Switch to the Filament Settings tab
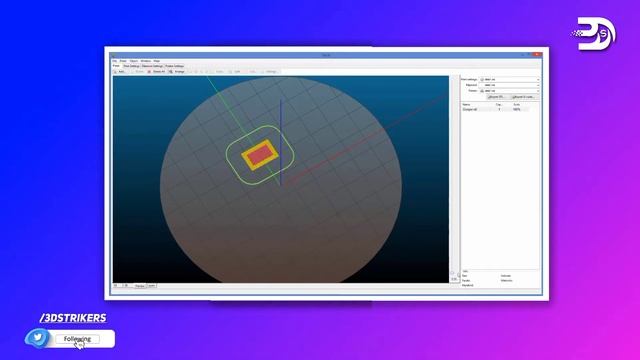Image resolution: width=640 pixels, height=360 pixels. pyautogui.click(x=152, y=66)
